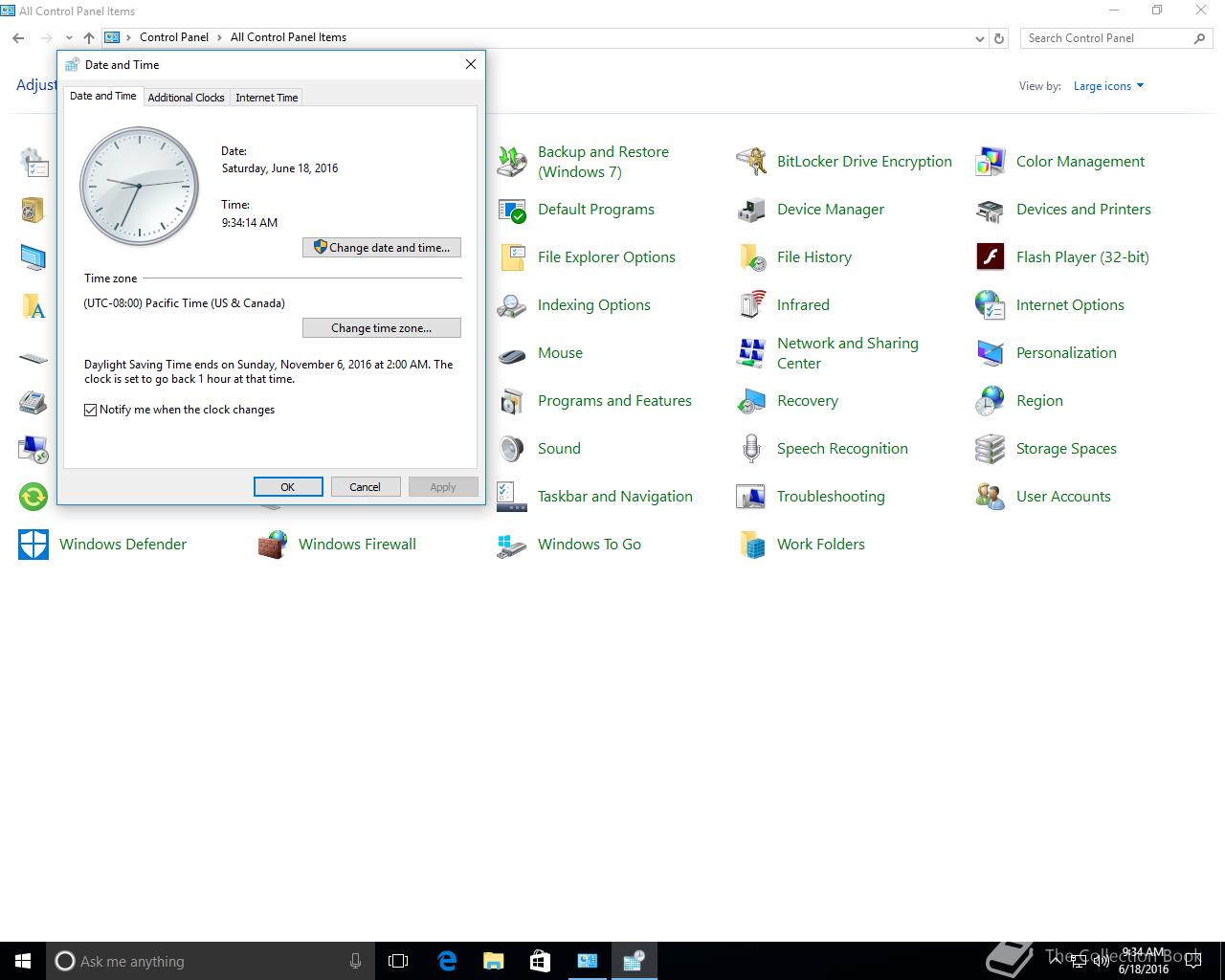The width and height of the screenshot is (1225, 980).
Task: Click the BitLocker Drive Encryption icon
Action: pos(751,162)
